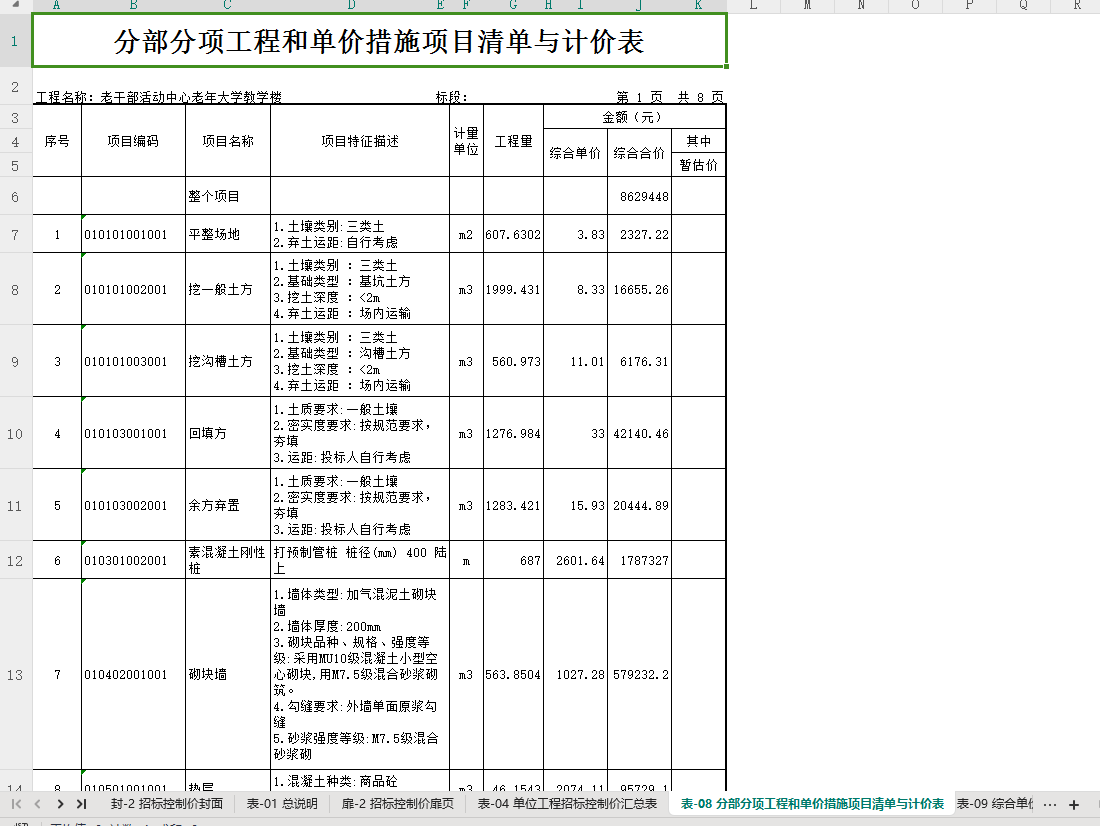Jump to the first sheet tab arrow

17,804
